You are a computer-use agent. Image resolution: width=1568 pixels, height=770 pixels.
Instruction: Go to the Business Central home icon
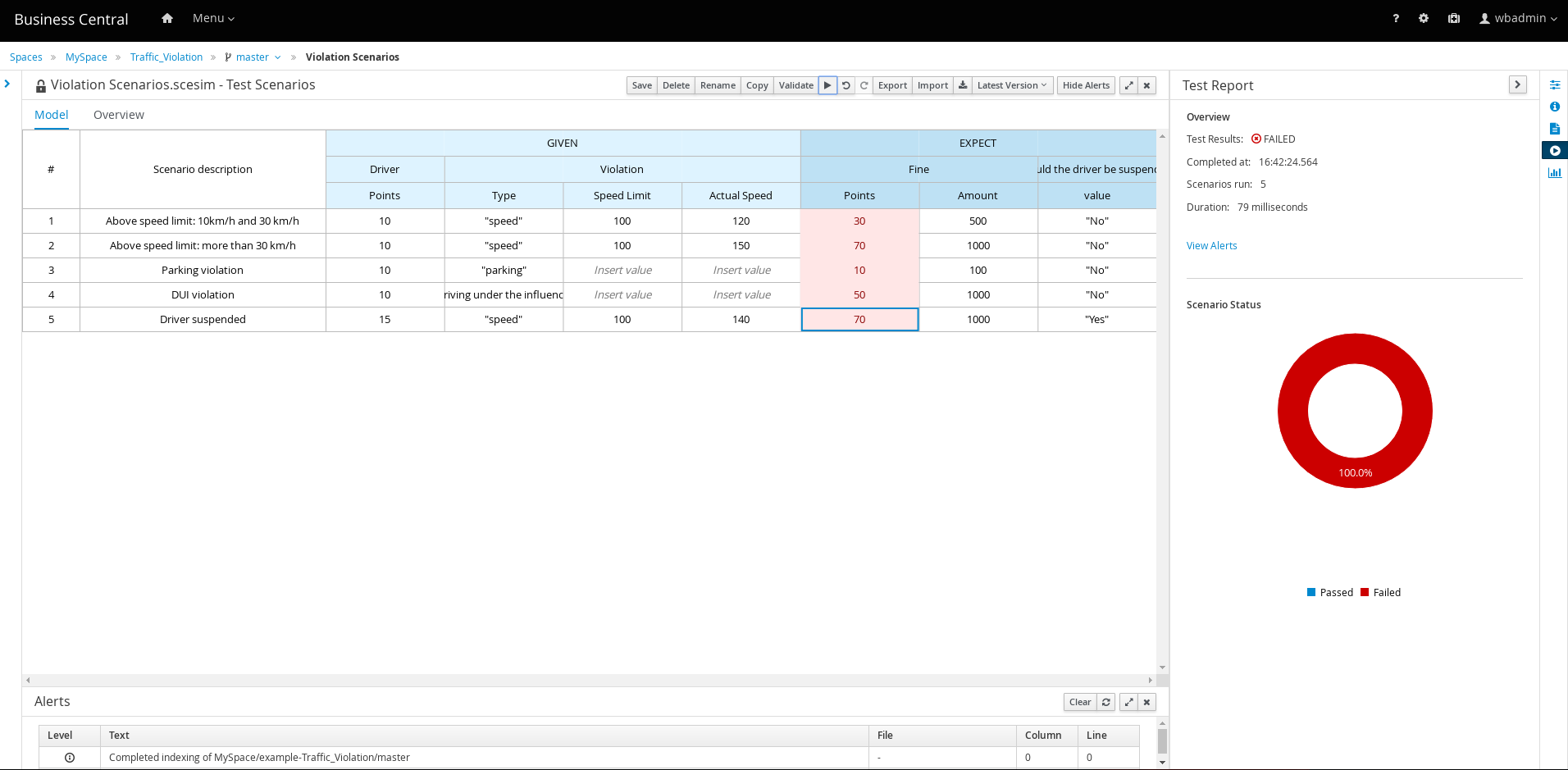click(x=167, y=18)
